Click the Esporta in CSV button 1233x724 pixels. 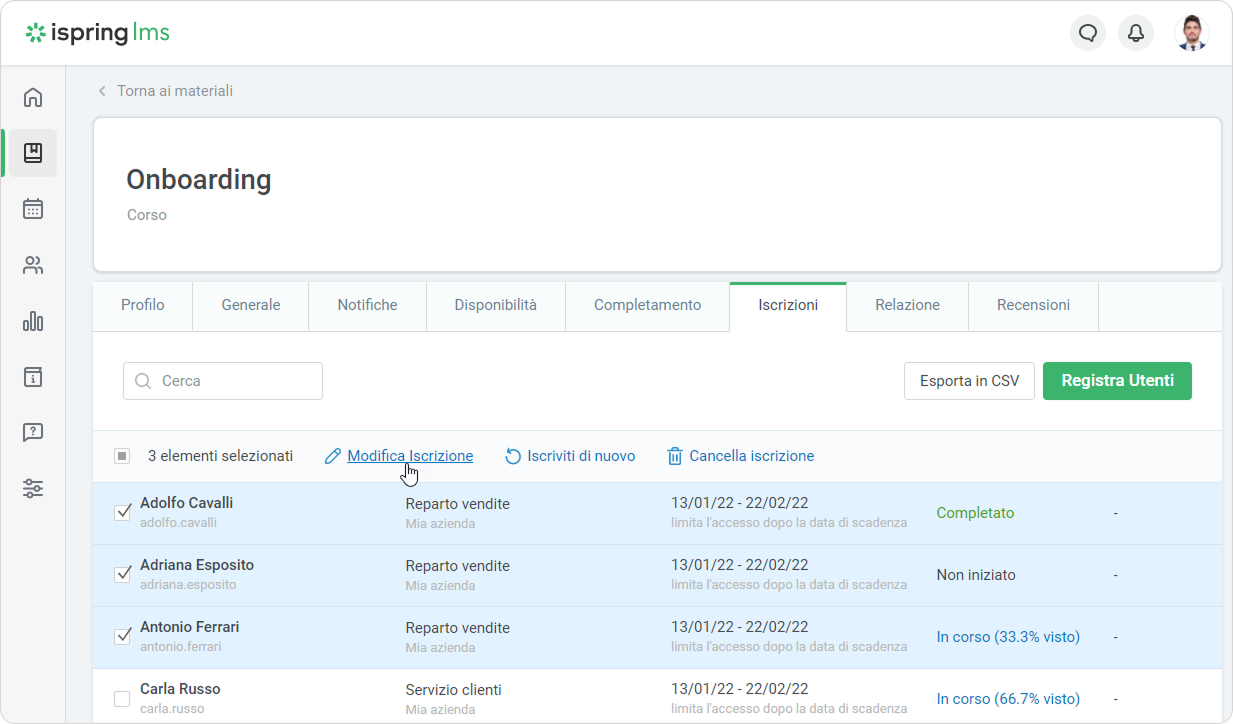[x=969, y=381]
